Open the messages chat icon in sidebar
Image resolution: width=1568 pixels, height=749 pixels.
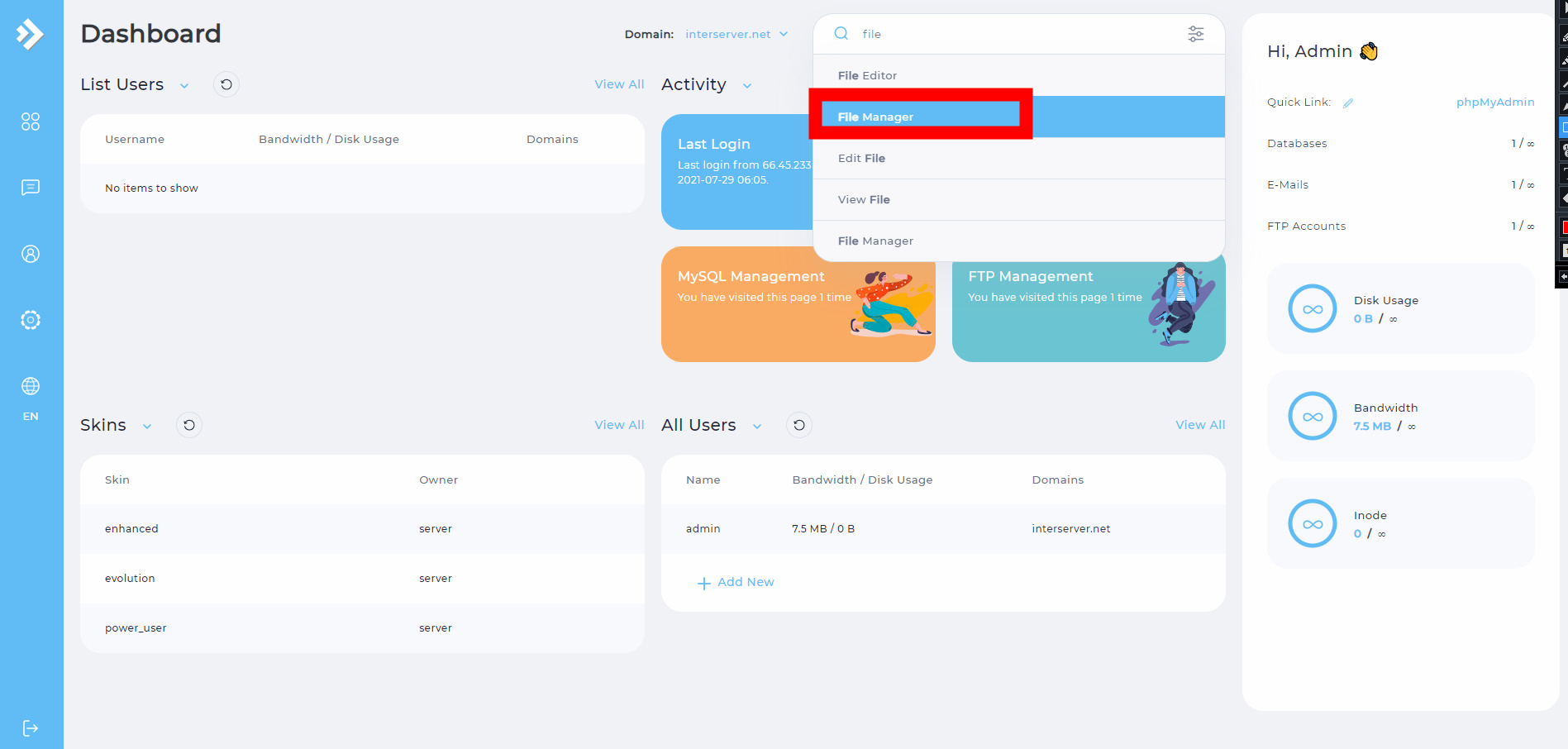coord(31,188)
